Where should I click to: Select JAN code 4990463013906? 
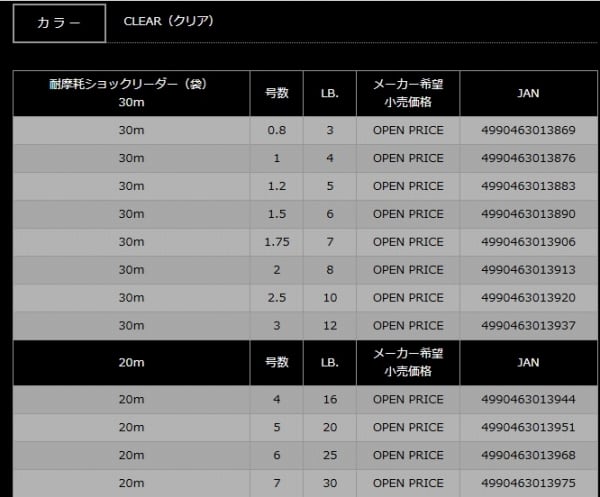pyautogui.click(x=529, y=242)
